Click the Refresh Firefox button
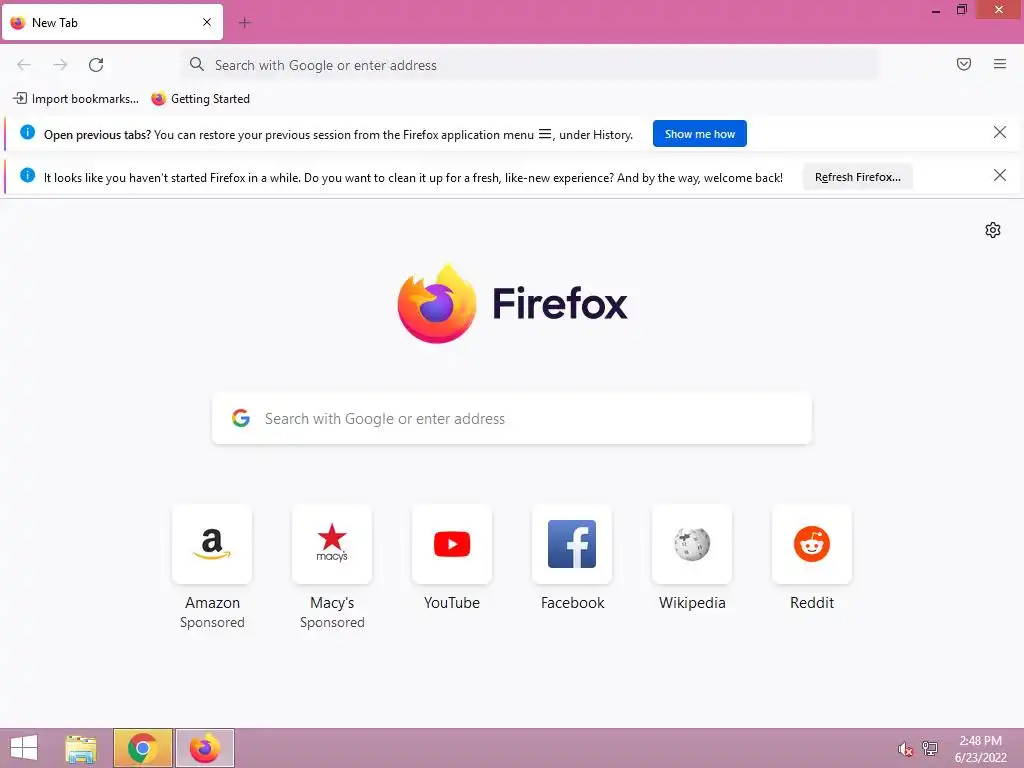Viewport: 1024px width, 768px height. tap(857, 177)
